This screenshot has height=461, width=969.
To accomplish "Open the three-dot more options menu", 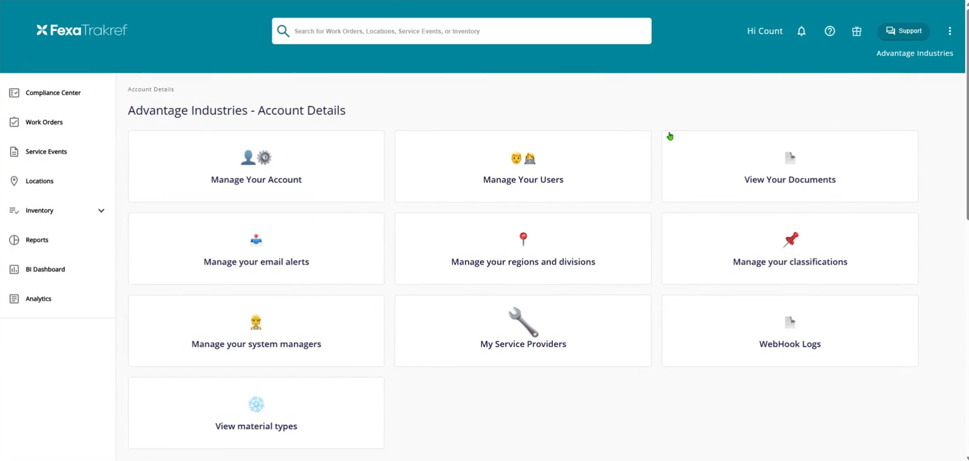I will tap(950, 31).
